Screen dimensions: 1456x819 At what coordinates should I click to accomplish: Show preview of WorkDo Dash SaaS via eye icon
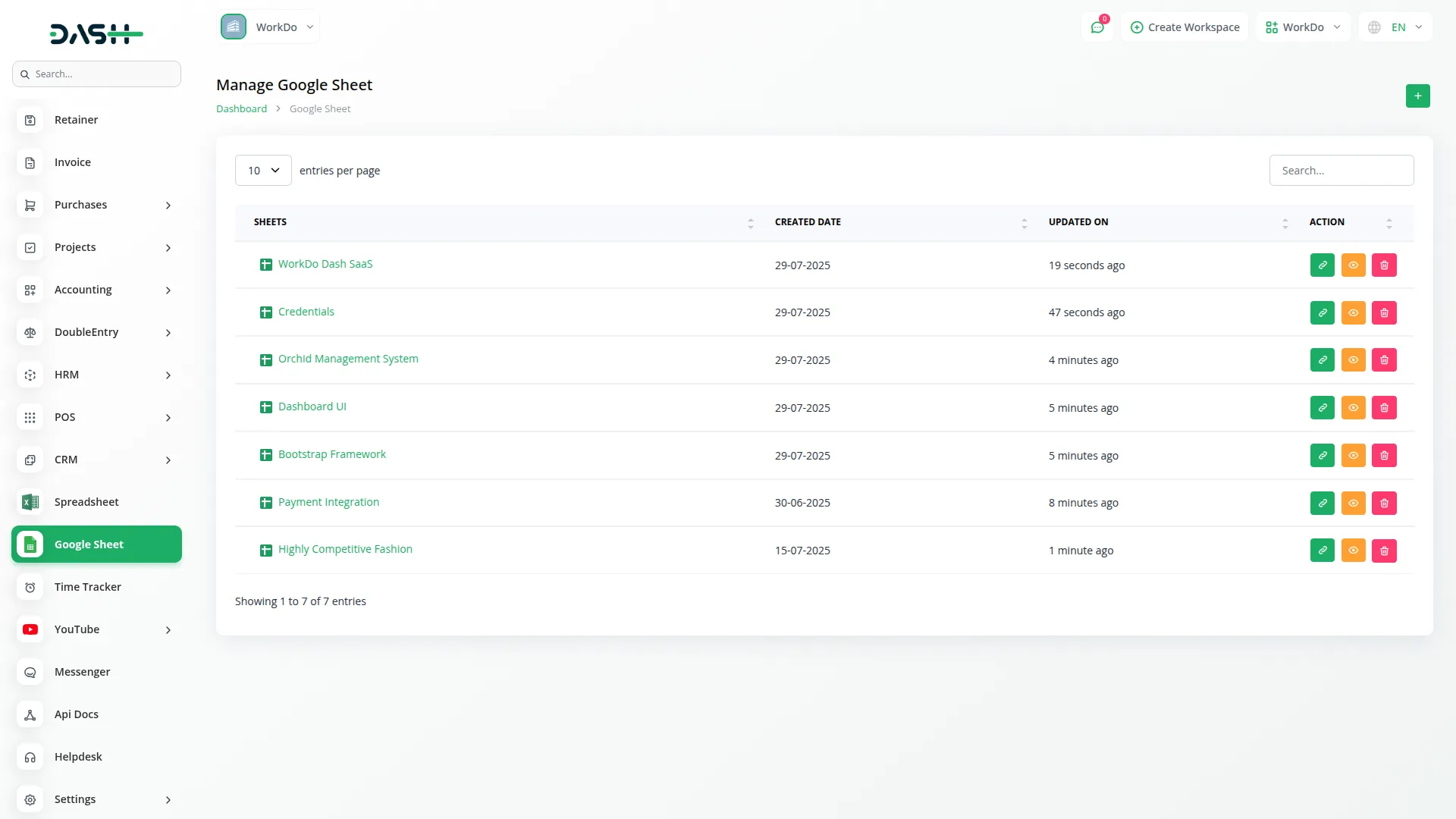pos(1353,265)
